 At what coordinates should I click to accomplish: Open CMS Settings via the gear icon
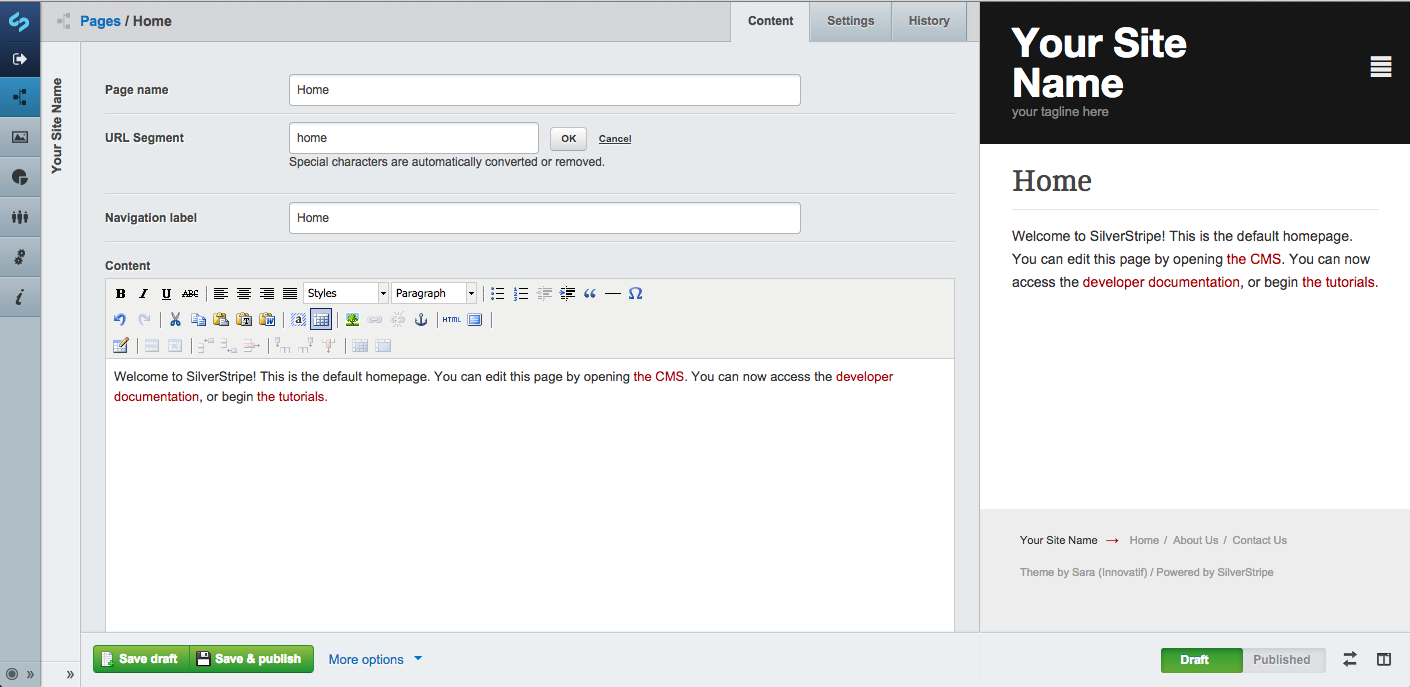click(x=20, y=257)
